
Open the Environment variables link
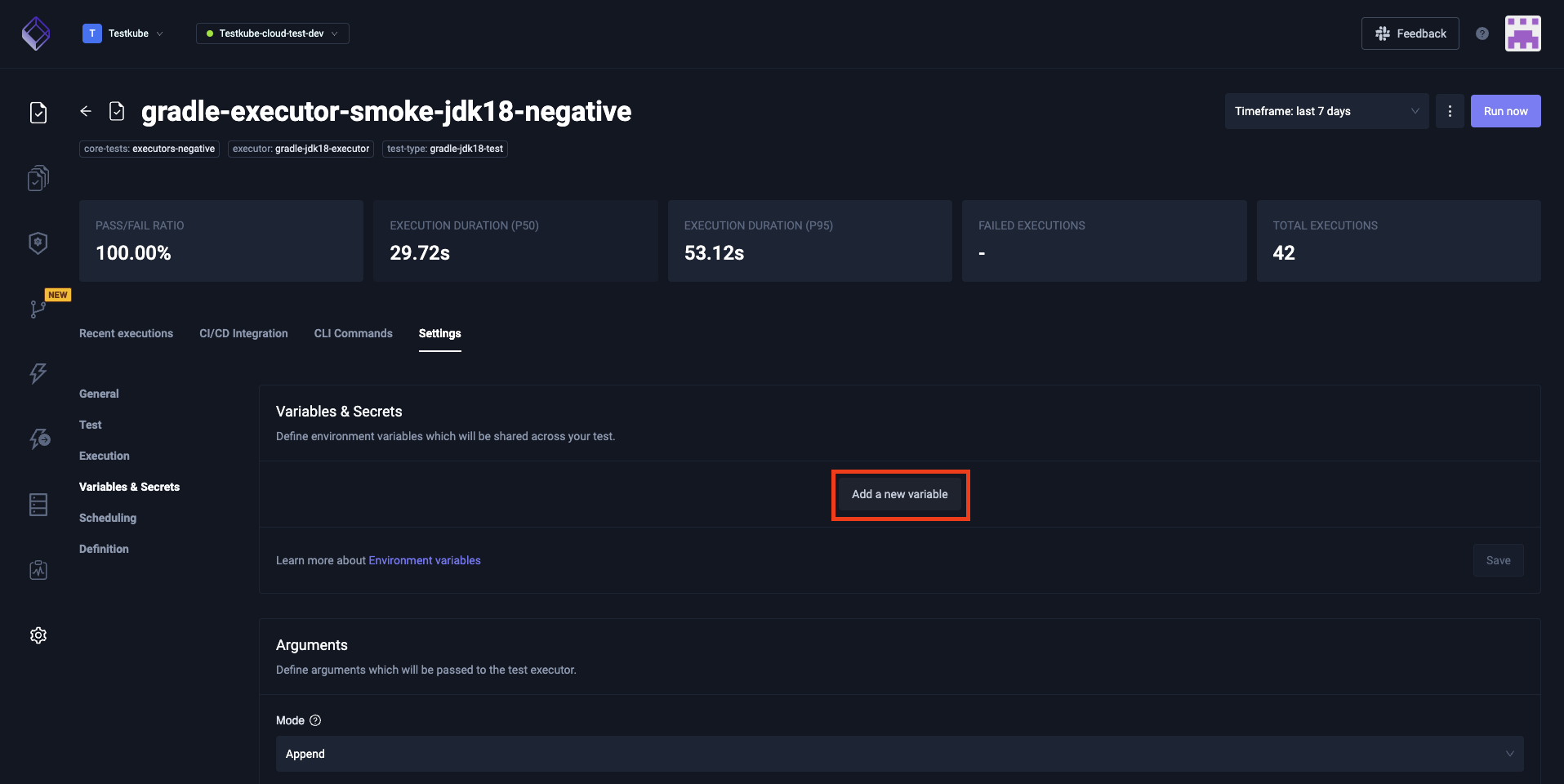[x=424, y=560]
